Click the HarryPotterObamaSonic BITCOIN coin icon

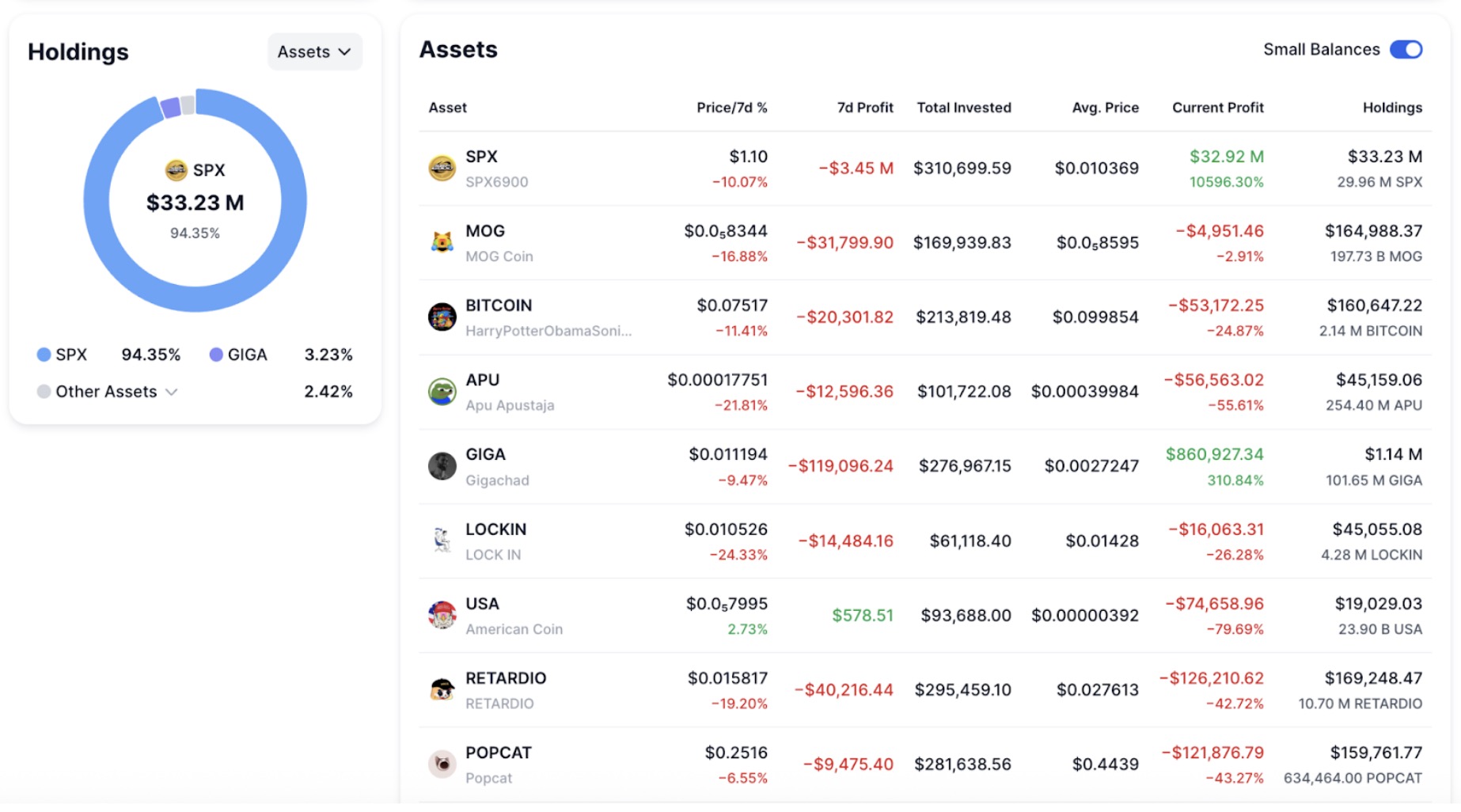pyautogui.click(x=442, y=317)
